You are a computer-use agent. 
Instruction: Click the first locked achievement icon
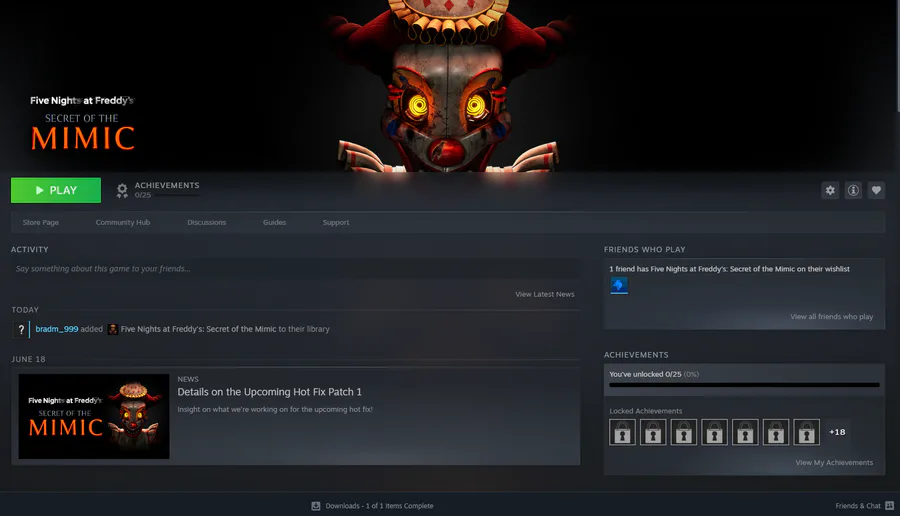click(x=622, y=432)
